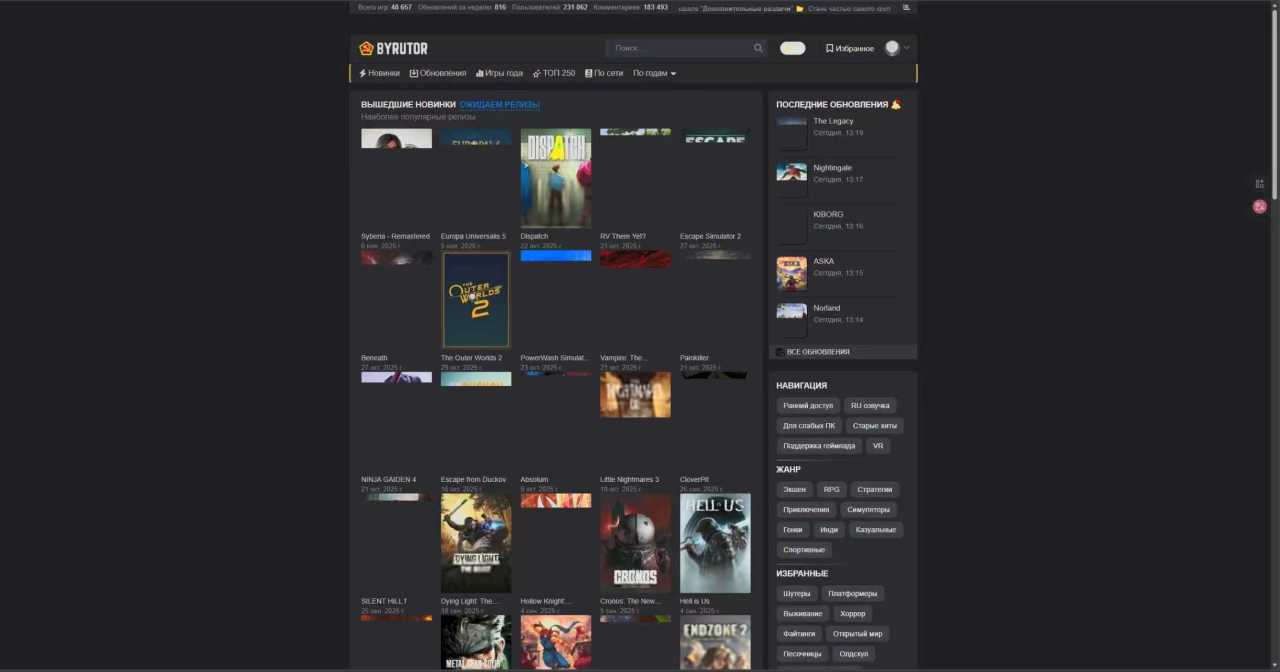1280x672 pixels.
Task: Choose the Казуальные genre
Action: (876, 530)
